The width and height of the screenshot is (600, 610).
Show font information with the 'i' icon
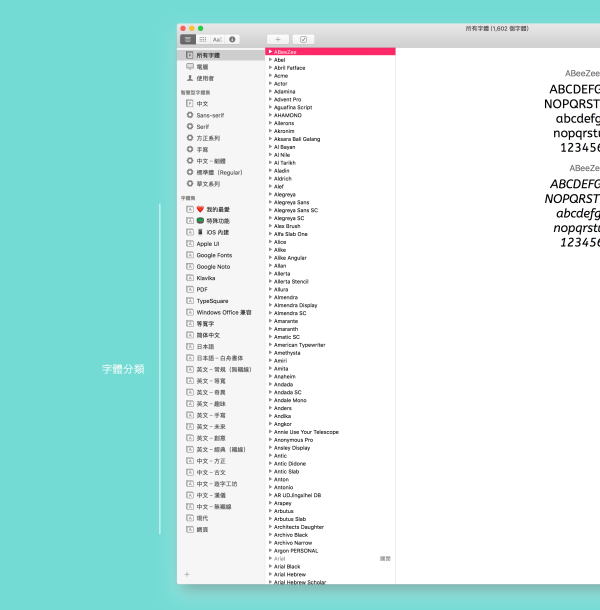[232, 39]
